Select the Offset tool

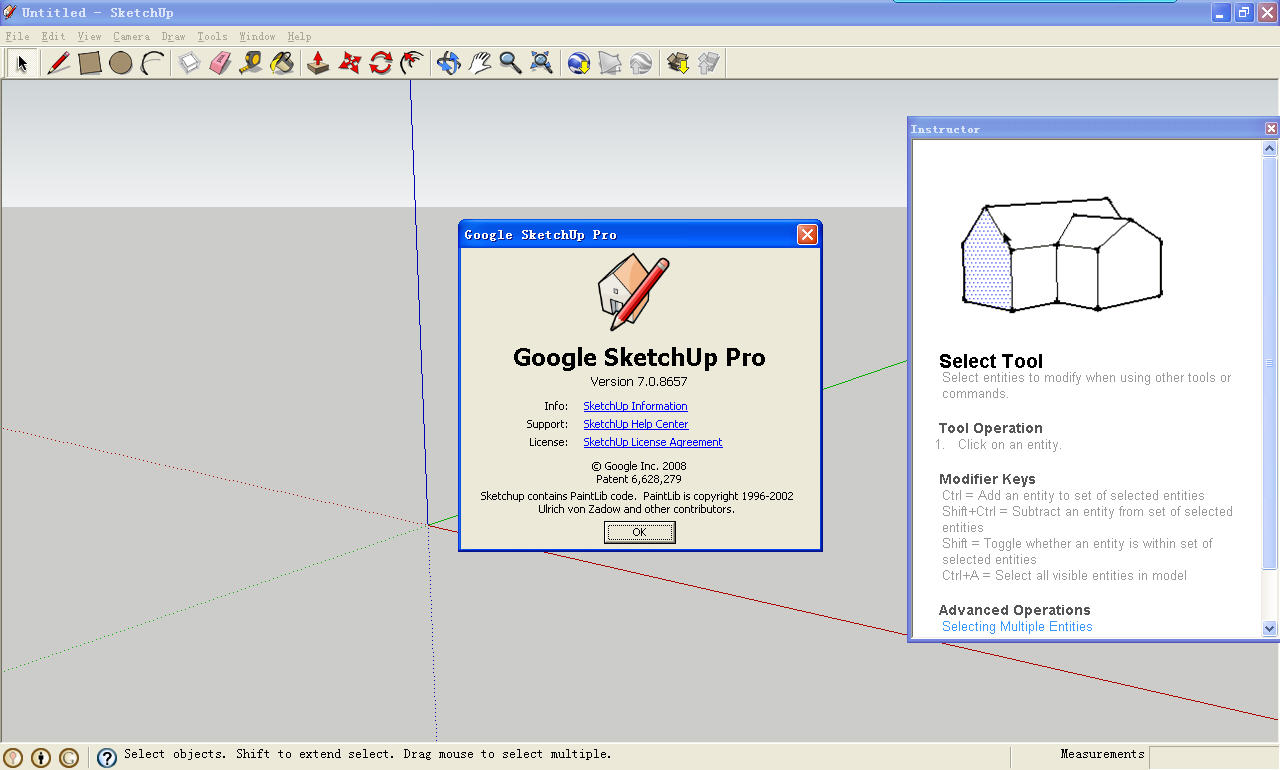click(x=411, y=63)
